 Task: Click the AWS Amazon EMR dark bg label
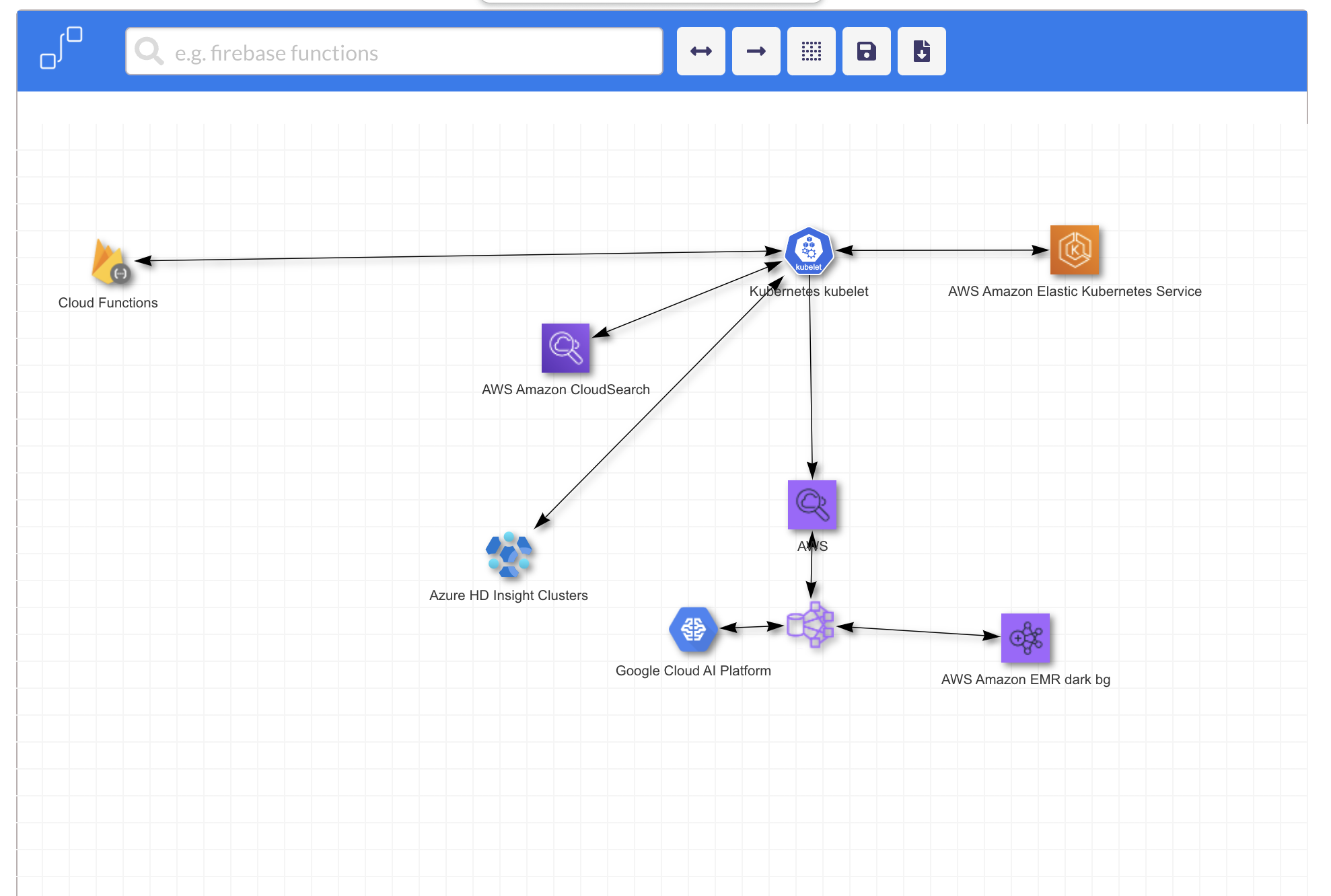tap(1026, 679)
